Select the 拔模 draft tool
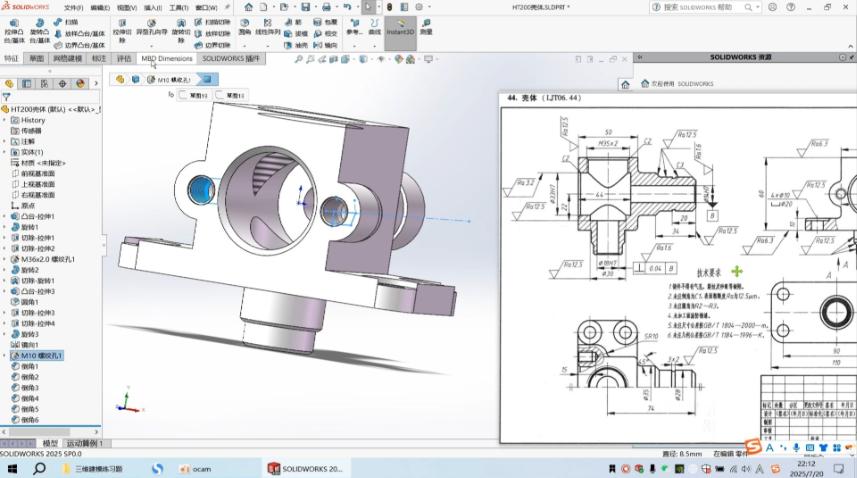This screenshot has width=857, height=478. [x=296, y=34]
